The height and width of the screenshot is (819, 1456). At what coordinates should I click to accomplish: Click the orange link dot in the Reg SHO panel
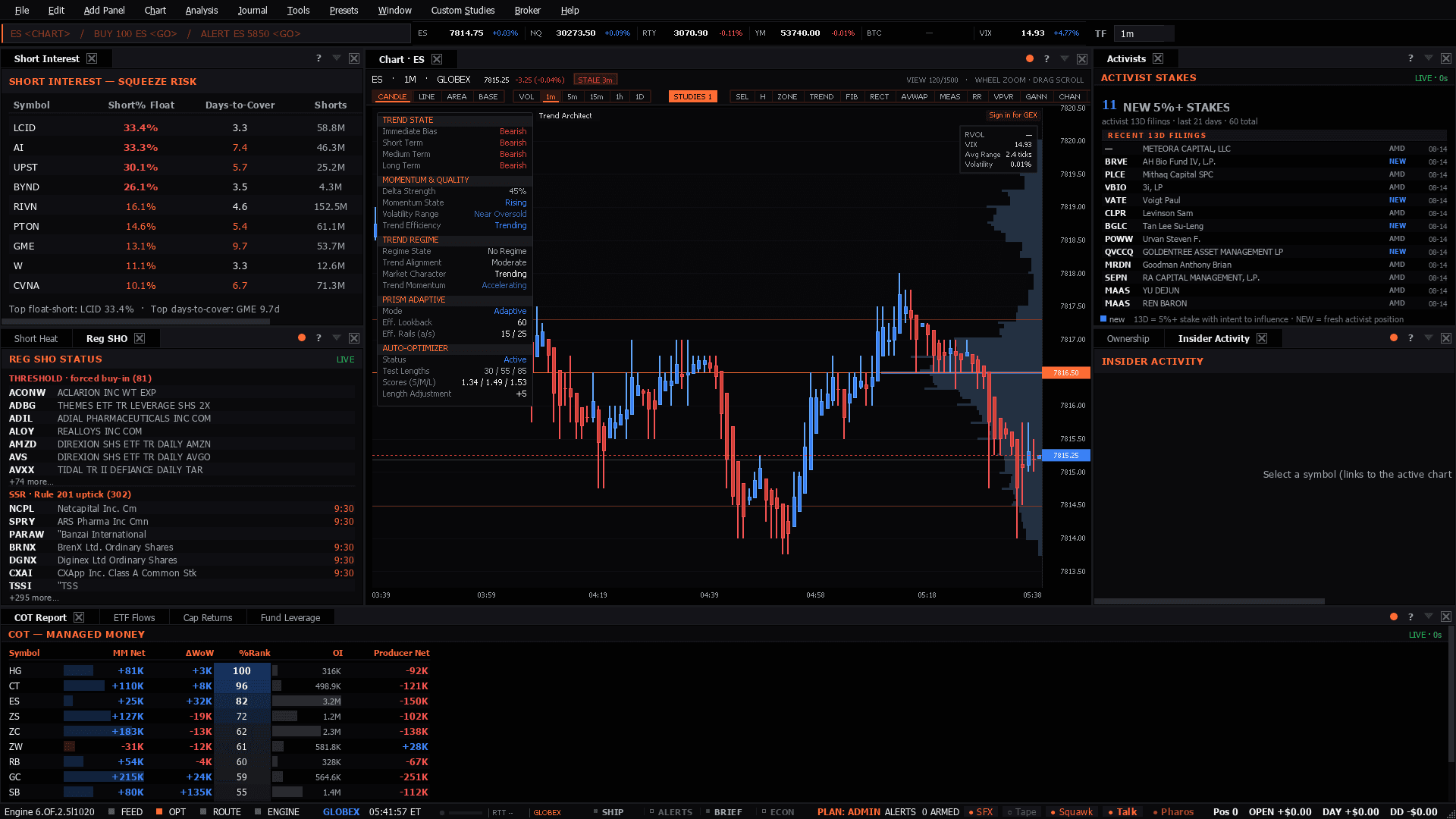pos(302,338)
